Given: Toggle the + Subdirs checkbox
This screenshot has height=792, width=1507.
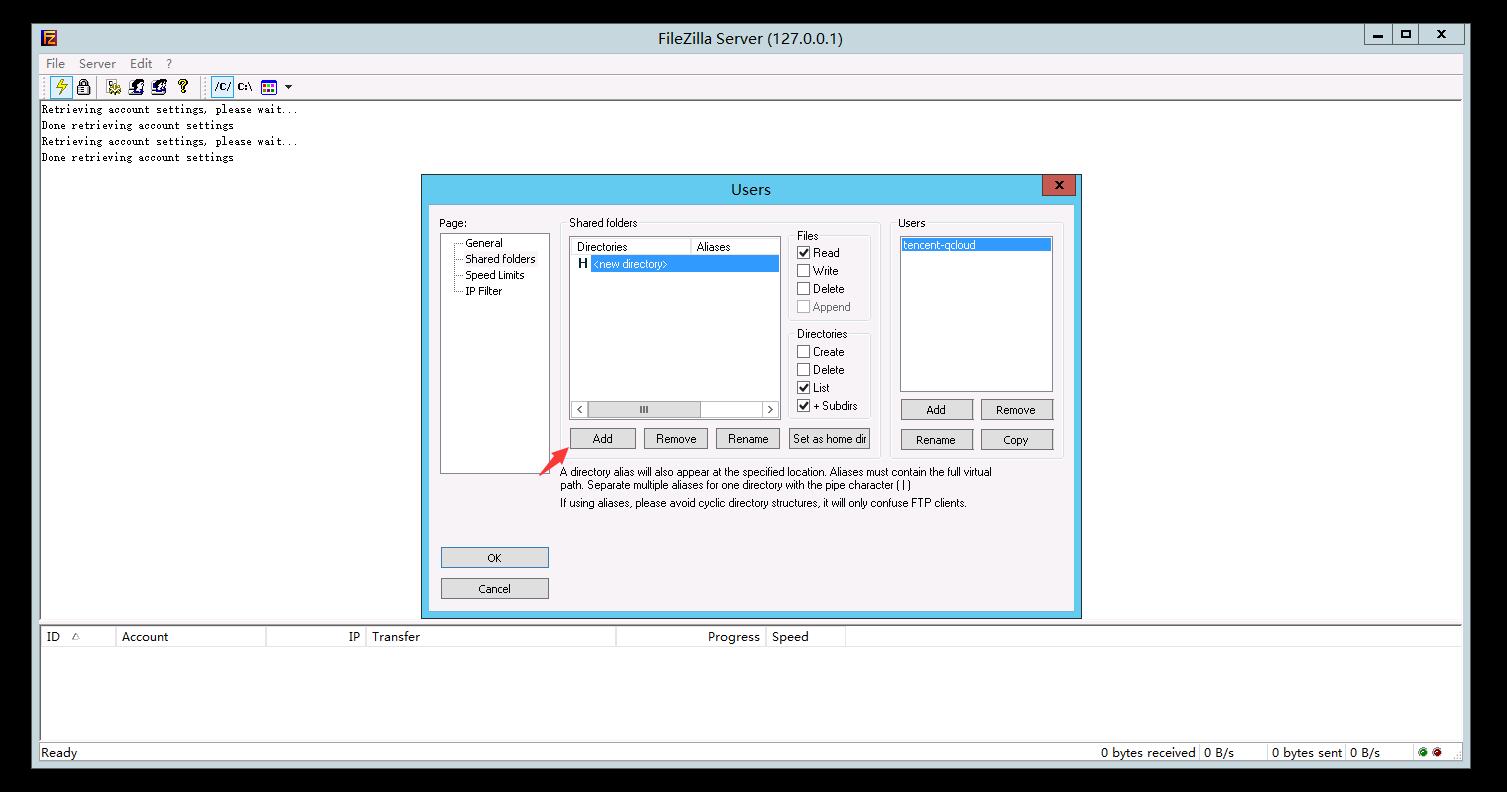Looking at the screenshot, I should tap(803, 406).
